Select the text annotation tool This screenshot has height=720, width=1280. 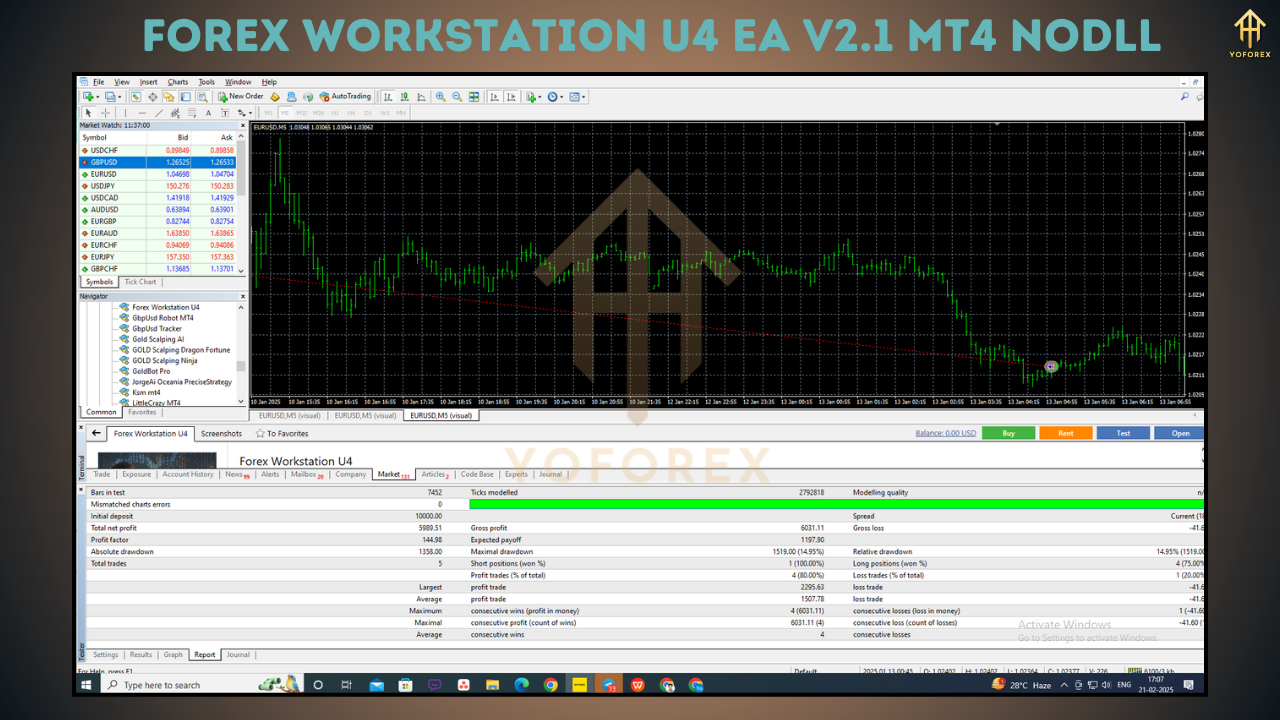209,112
